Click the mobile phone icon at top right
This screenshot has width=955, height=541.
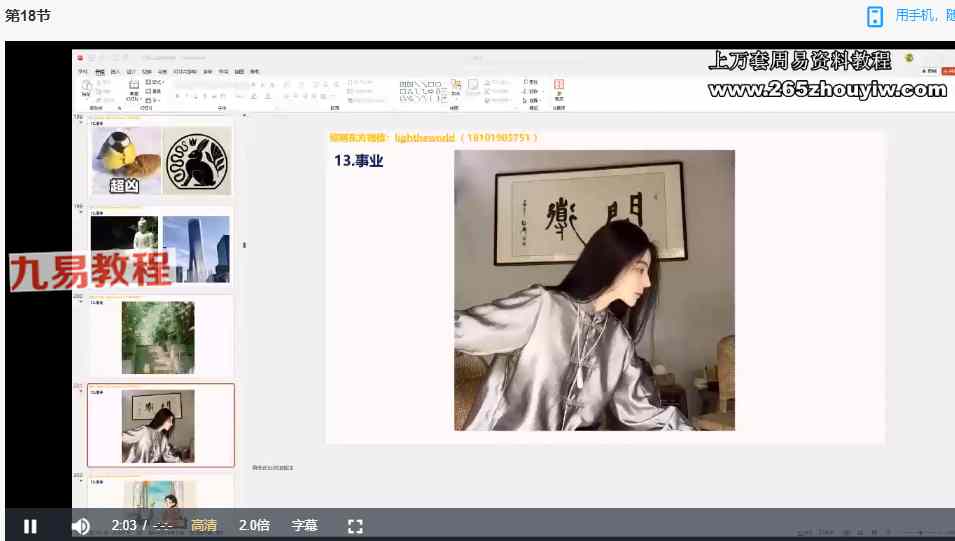875,16
